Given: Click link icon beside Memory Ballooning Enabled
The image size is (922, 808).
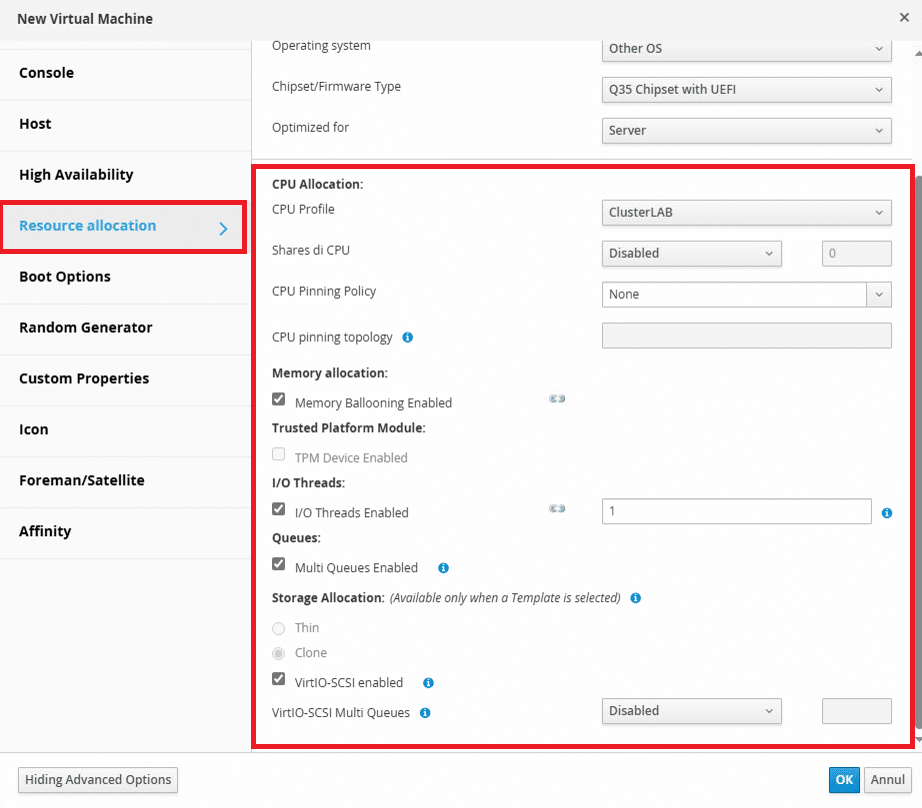Looking at the screenshot, I should point(557,399).
